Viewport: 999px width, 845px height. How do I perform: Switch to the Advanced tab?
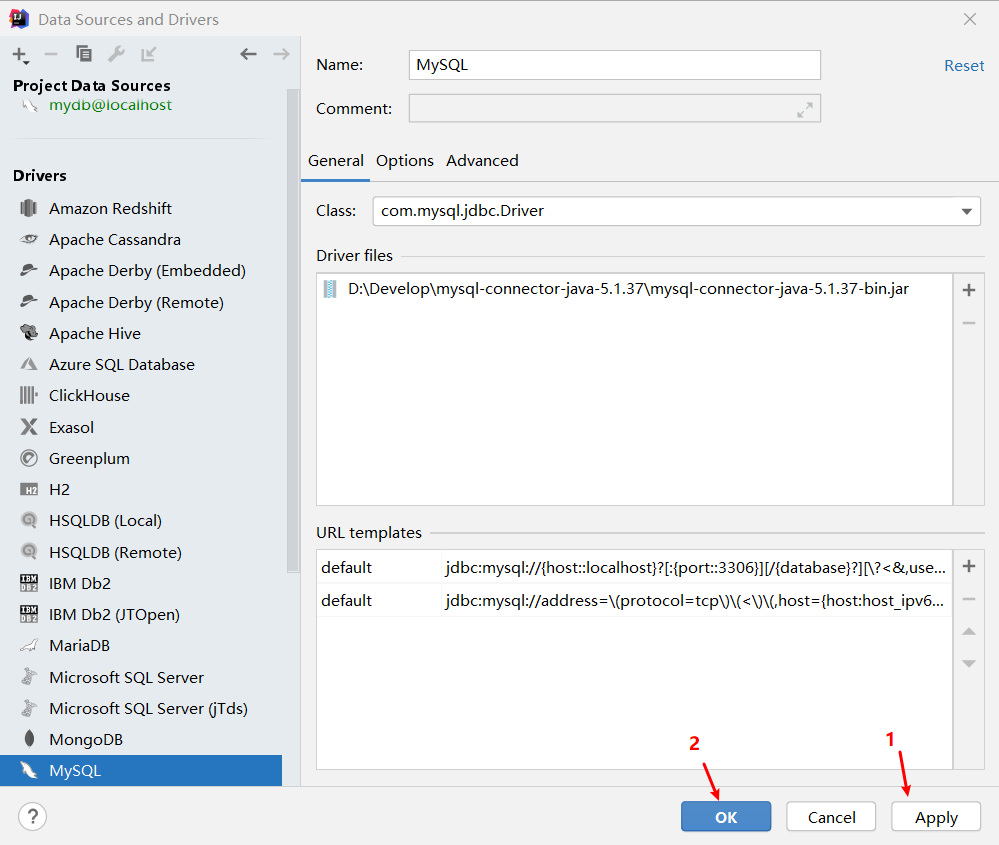[x=482, y=161]
